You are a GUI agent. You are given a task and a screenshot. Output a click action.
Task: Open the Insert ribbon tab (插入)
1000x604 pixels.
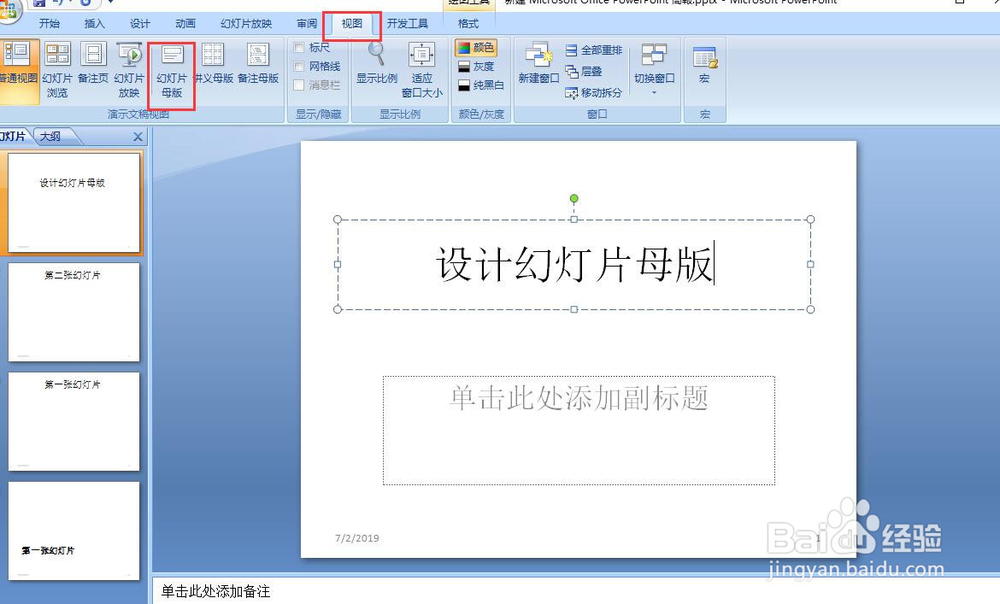[93, 22]
